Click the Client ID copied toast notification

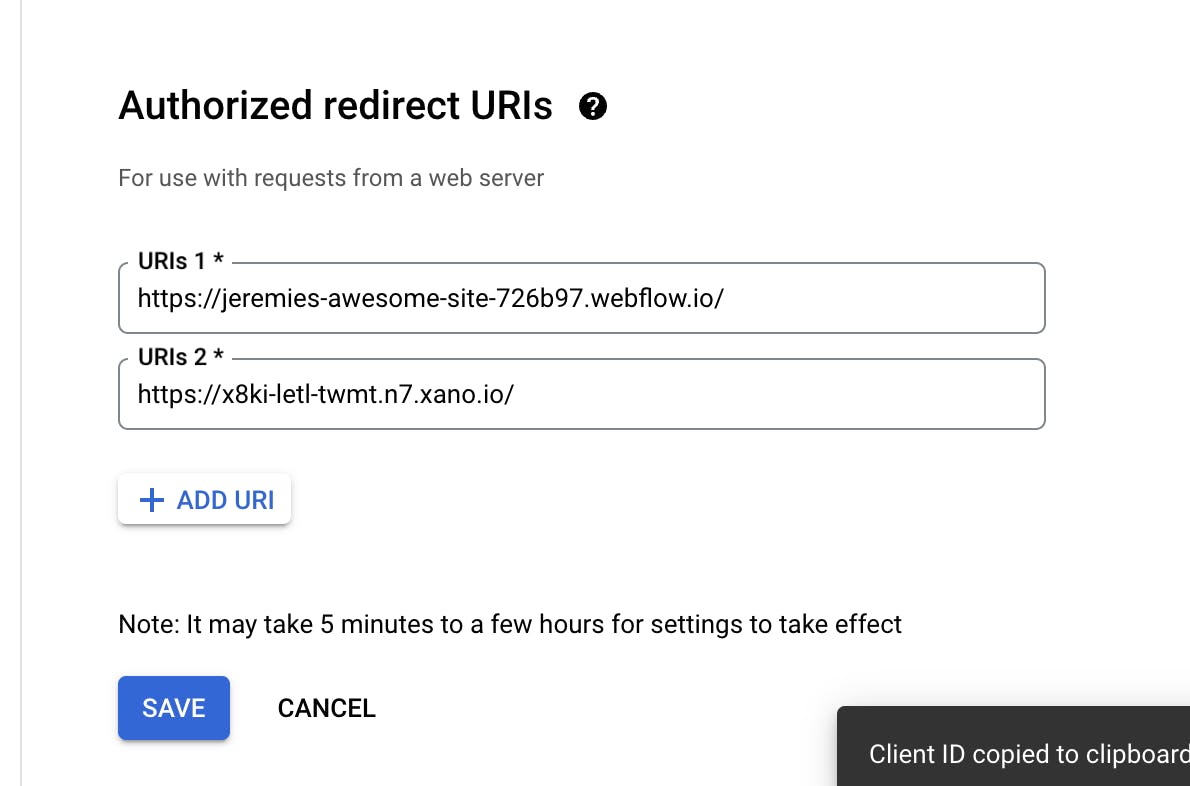tap(1020, 753)
